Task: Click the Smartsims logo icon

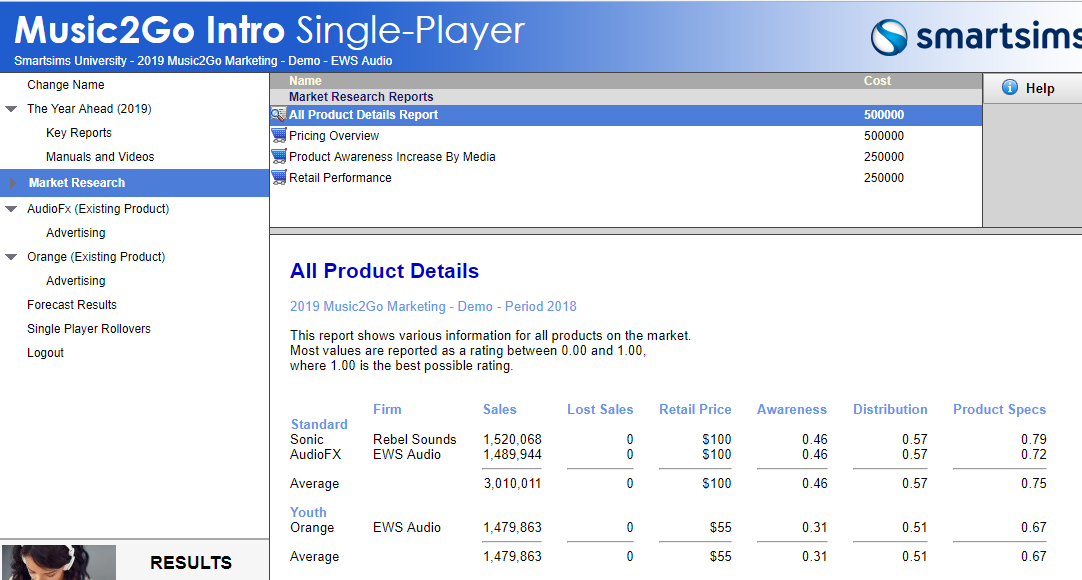Action: 888,38
